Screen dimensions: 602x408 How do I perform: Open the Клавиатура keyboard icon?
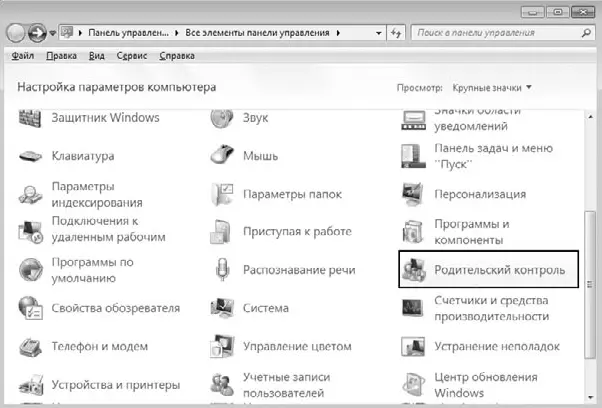[30, 156]
